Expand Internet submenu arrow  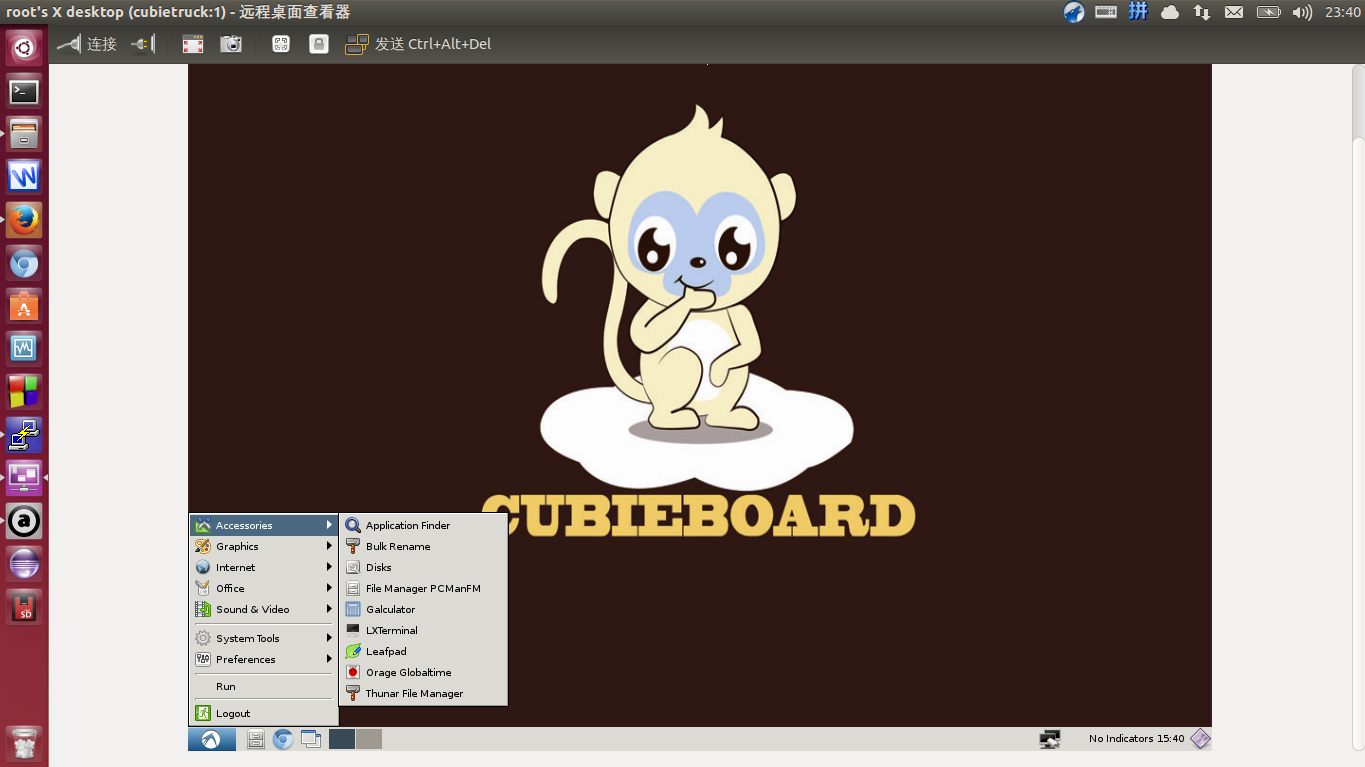tap(329, 567)
